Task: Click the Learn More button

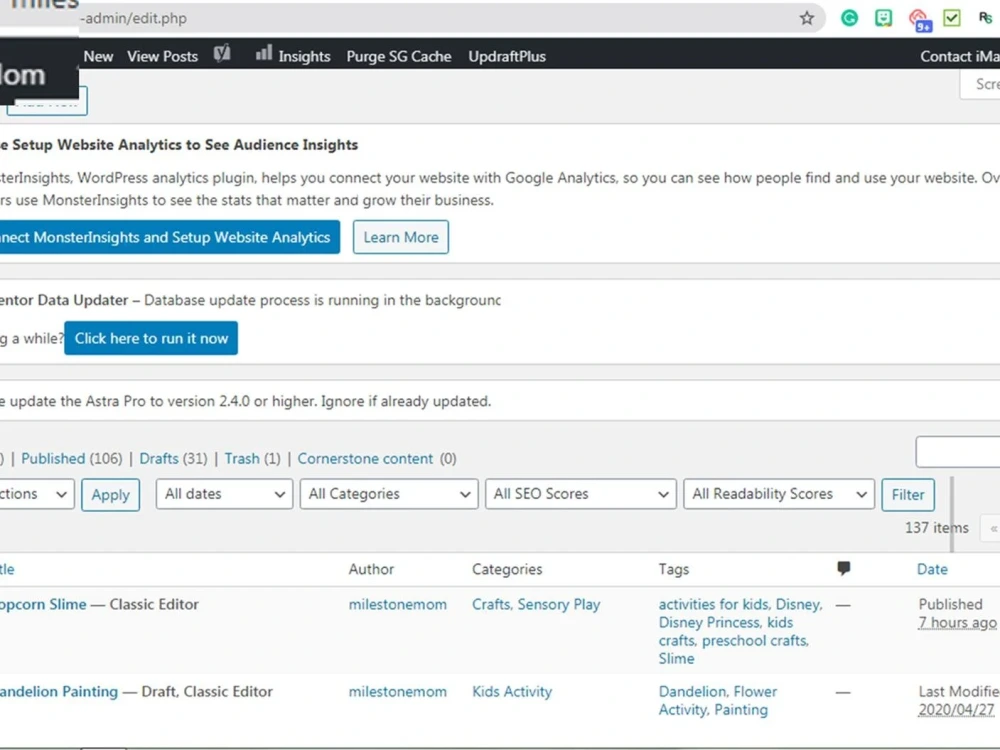Action: (401, 237)
